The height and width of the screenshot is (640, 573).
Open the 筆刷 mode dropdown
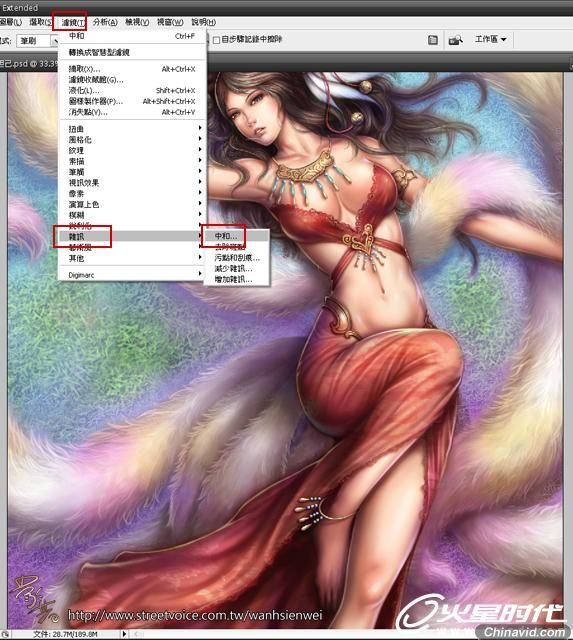[54, 41]
